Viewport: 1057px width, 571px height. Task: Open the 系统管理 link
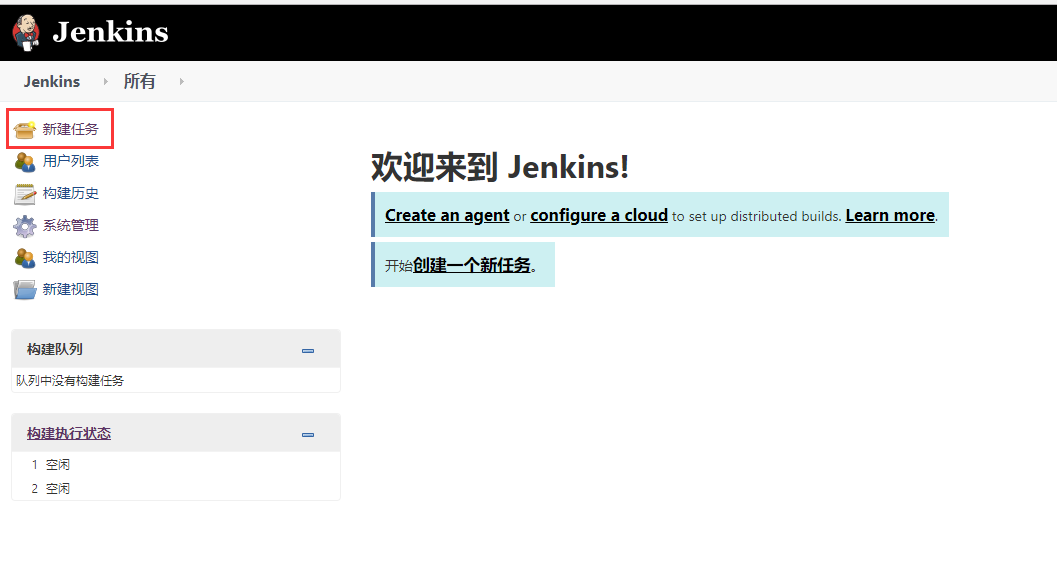[70, 225]
